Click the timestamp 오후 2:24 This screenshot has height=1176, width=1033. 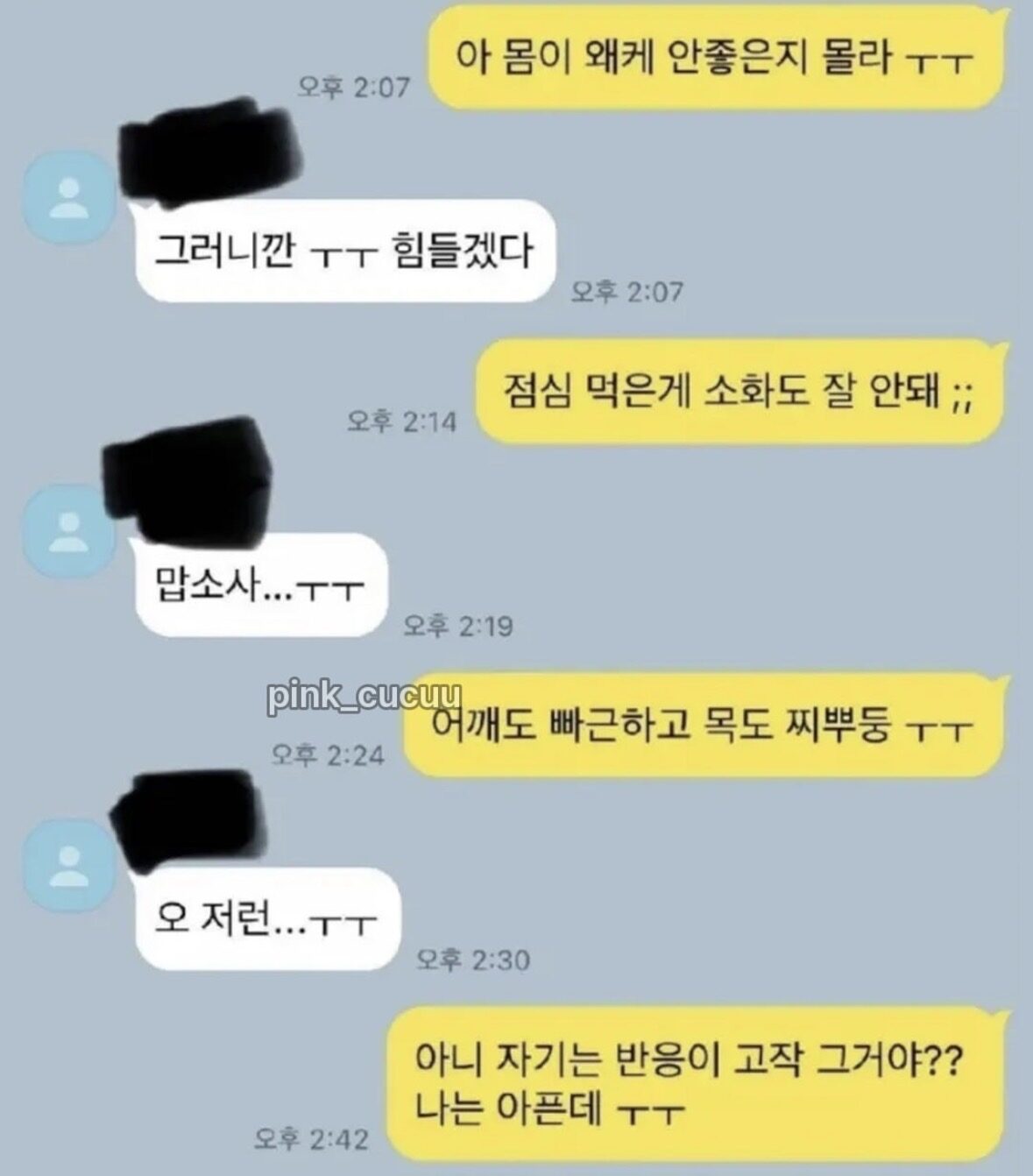point(328,754)
